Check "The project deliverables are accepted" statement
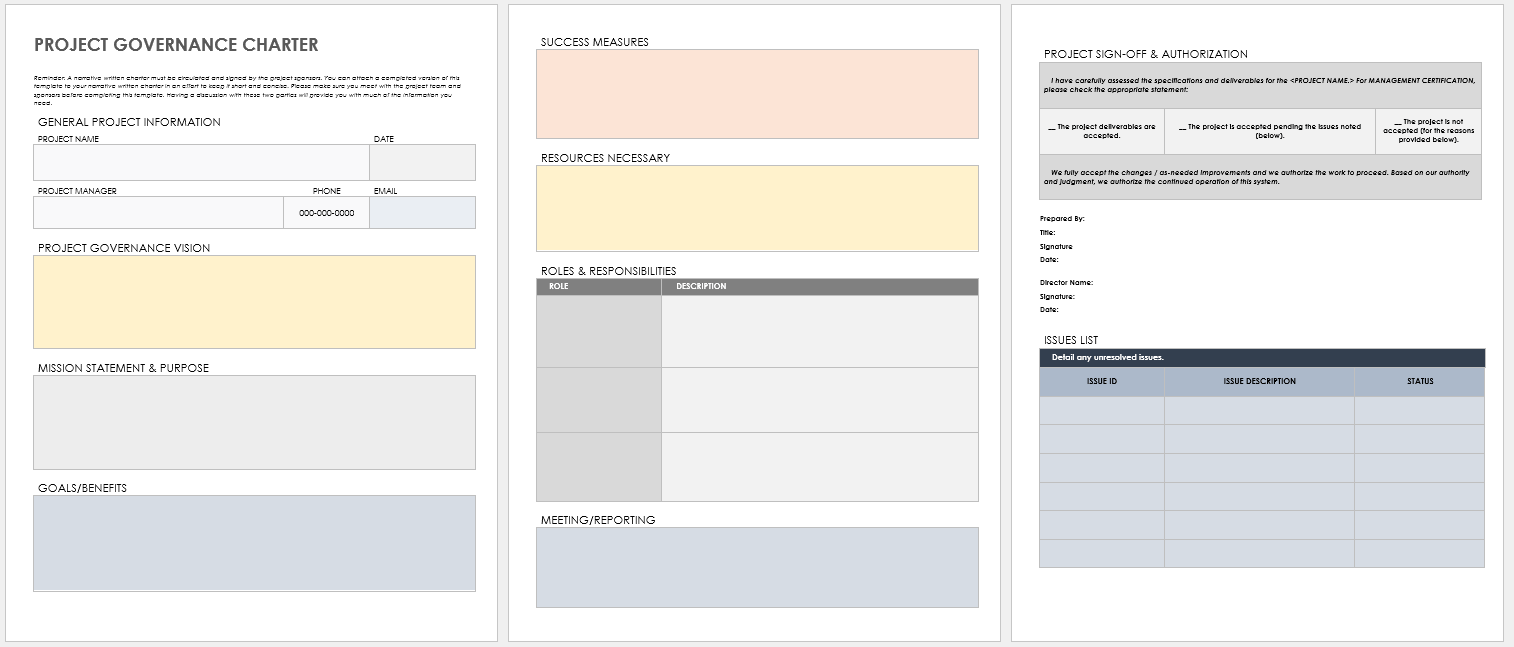Viewport: 1514px width, 647px height. [x=1102, y=131]
